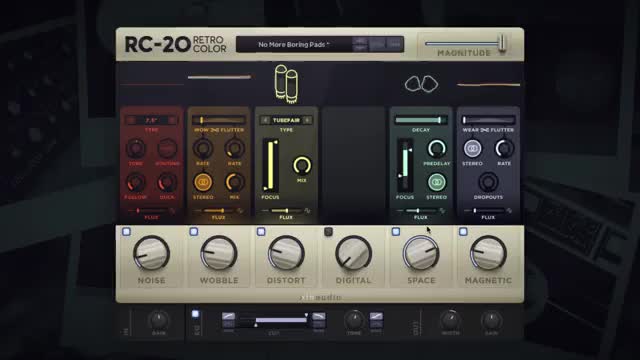
Task: Click the tube pair icon above Distort
Action: click(286, 83)
